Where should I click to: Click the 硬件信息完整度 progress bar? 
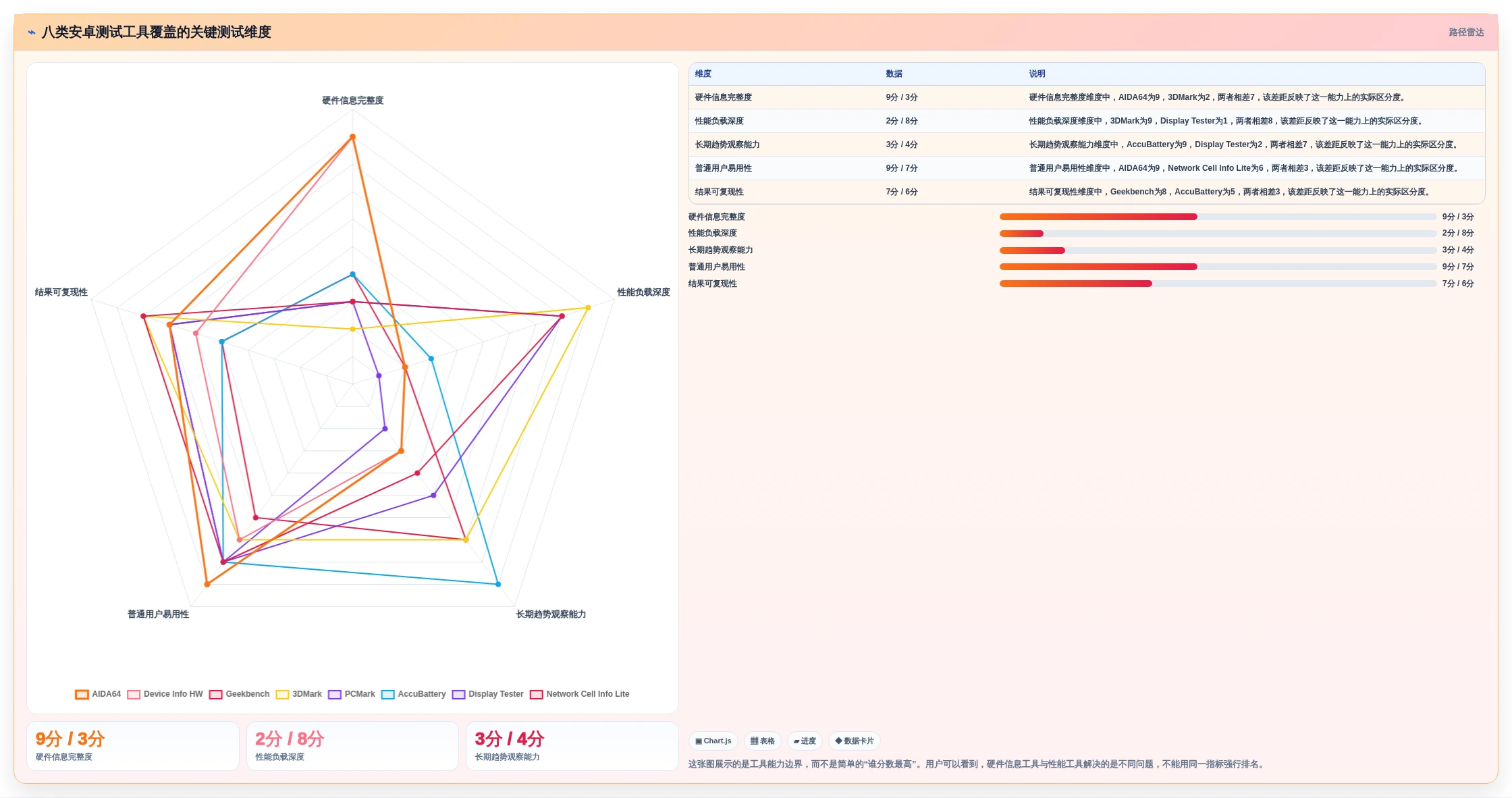(1218, 217)
